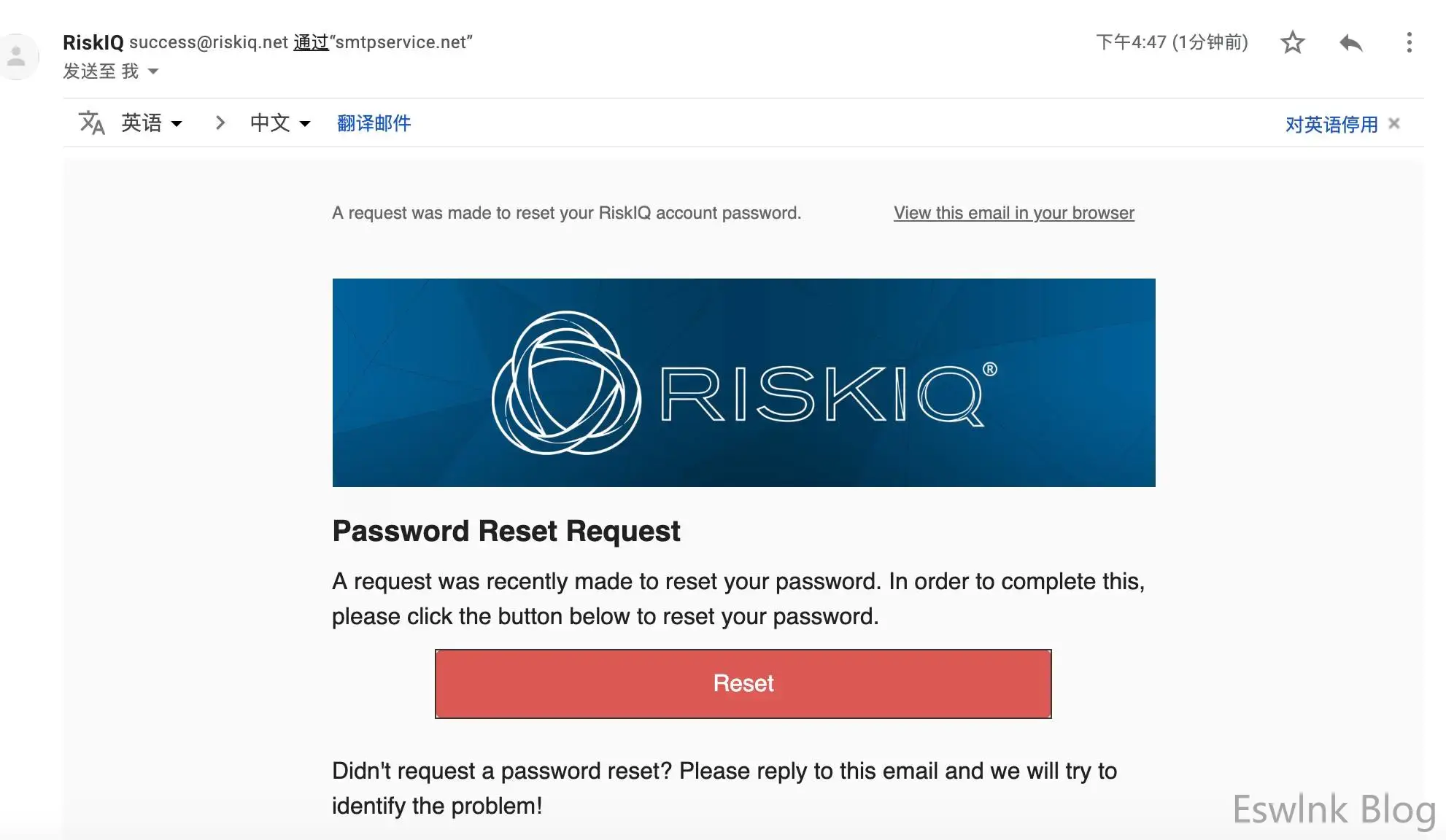The width and height of the screenshot is (1446, 840).
Task: Expand recipient details arrow beside 发送至 我
Action: [x=153, y=71]
